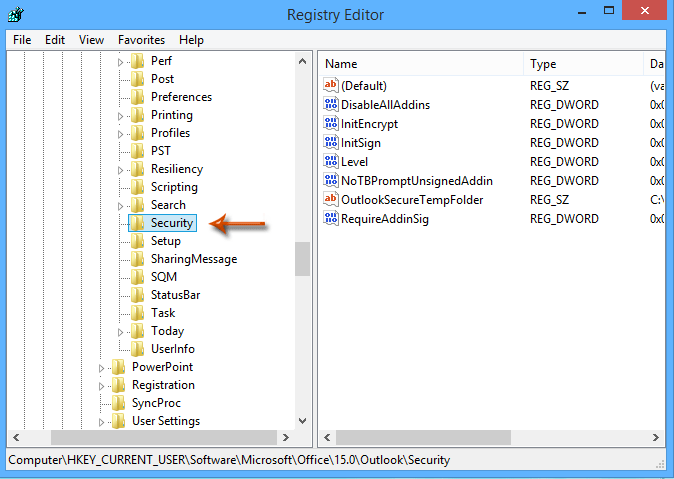Click the PowerPoint folder icon
This screenshot has height=479, width=674.
(x=119, y=367)
